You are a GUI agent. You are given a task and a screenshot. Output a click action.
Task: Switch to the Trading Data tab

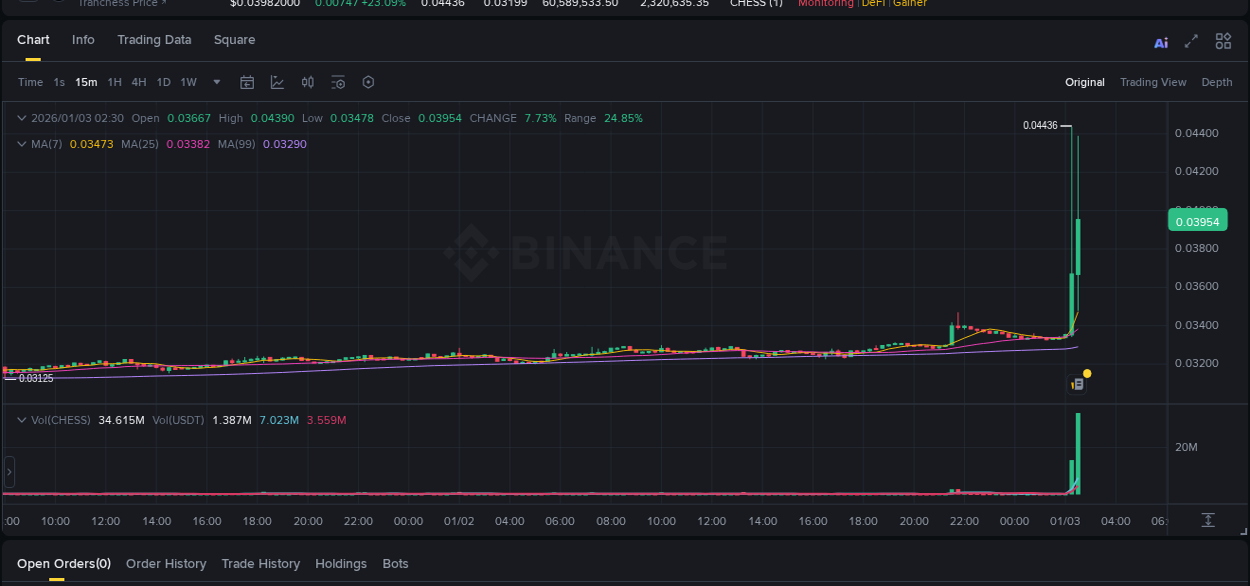[154, 40]
